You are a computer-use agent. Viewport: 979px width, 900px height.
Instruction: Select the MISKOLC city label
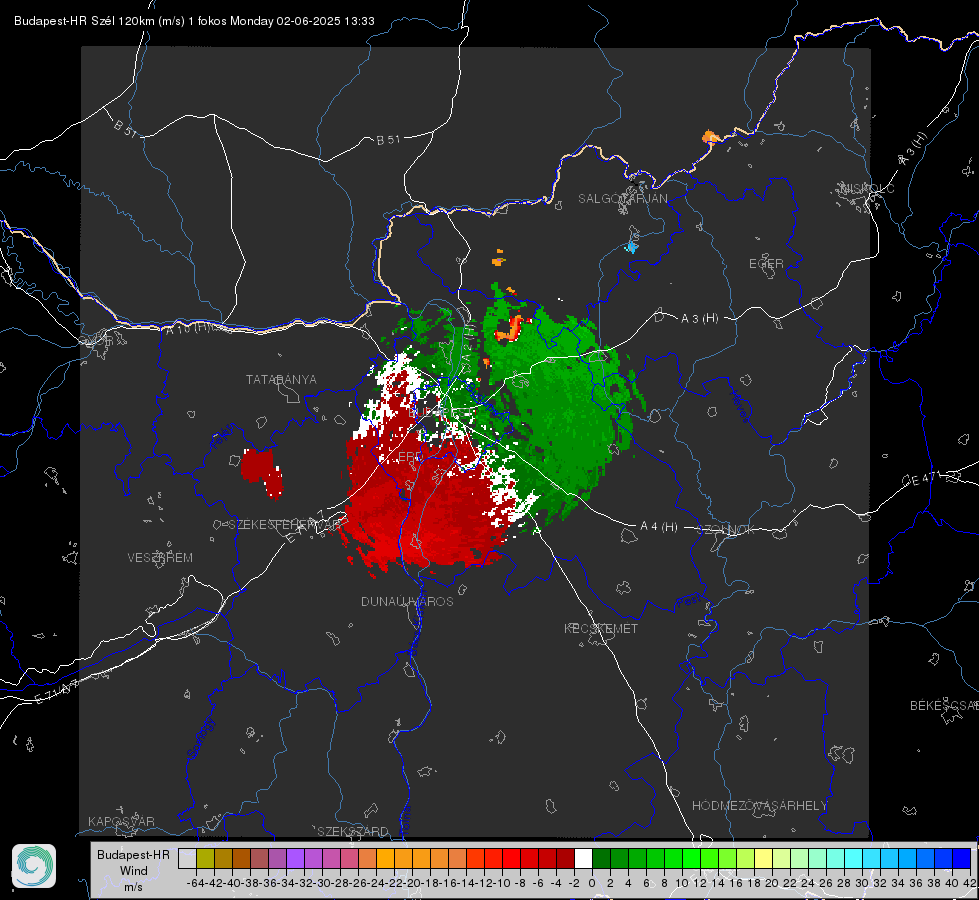(x=867, y=188)
